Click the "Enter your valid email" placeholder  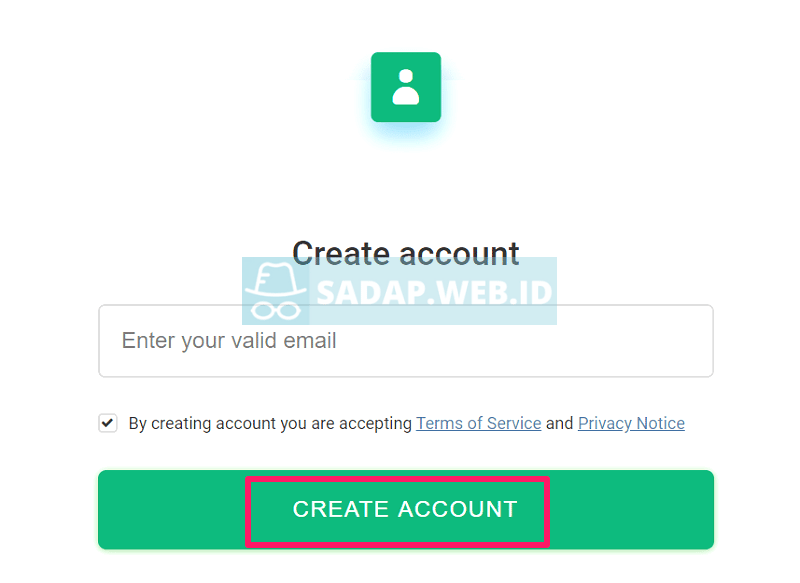pyautogui.click(x=229, y=341)
